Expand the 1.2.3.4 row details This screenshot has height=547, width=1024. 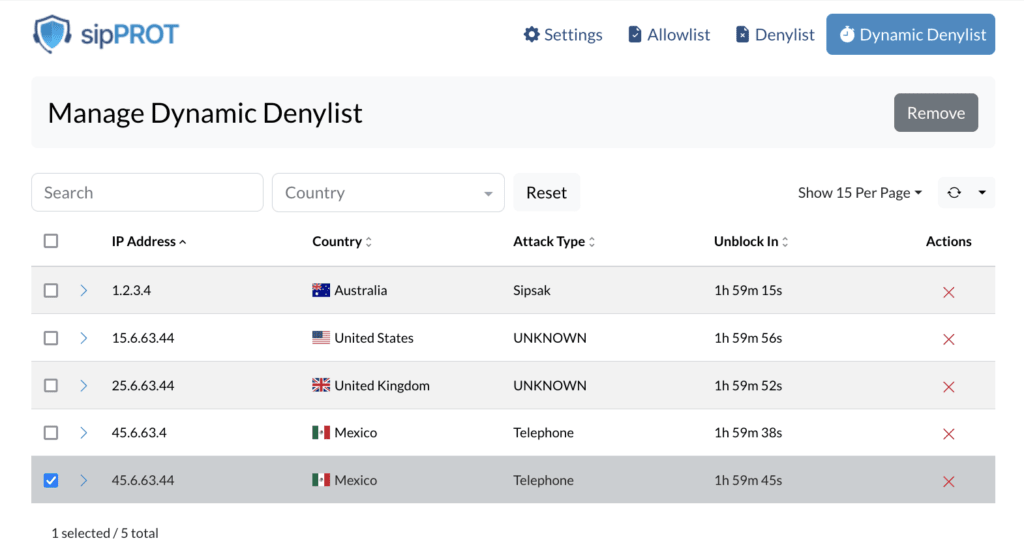[84, 290]
